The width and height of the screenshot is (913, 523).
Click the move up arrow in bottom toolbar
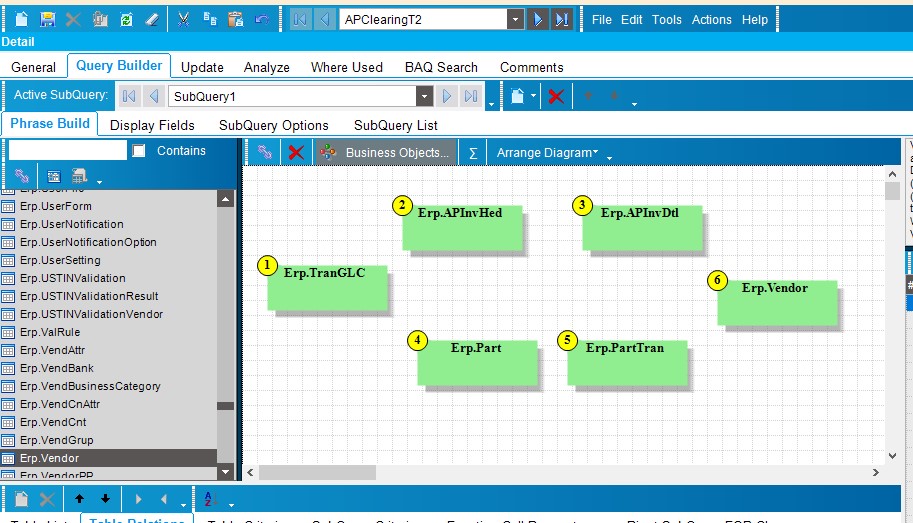pyautogui.click(x=79, y=499)
